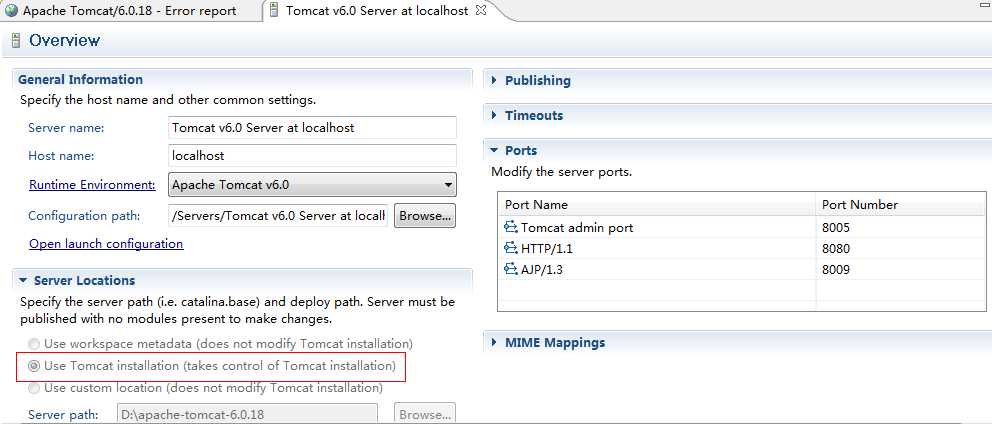Click Browse next to Server path
This screenshot has width=992, height=424.
coord(425,415)
